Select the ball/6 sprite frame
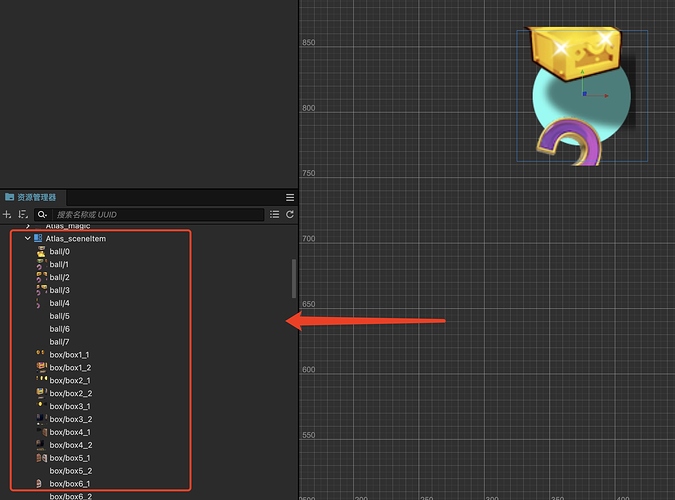Screen dimensions: 675x500 click(59, 329)
